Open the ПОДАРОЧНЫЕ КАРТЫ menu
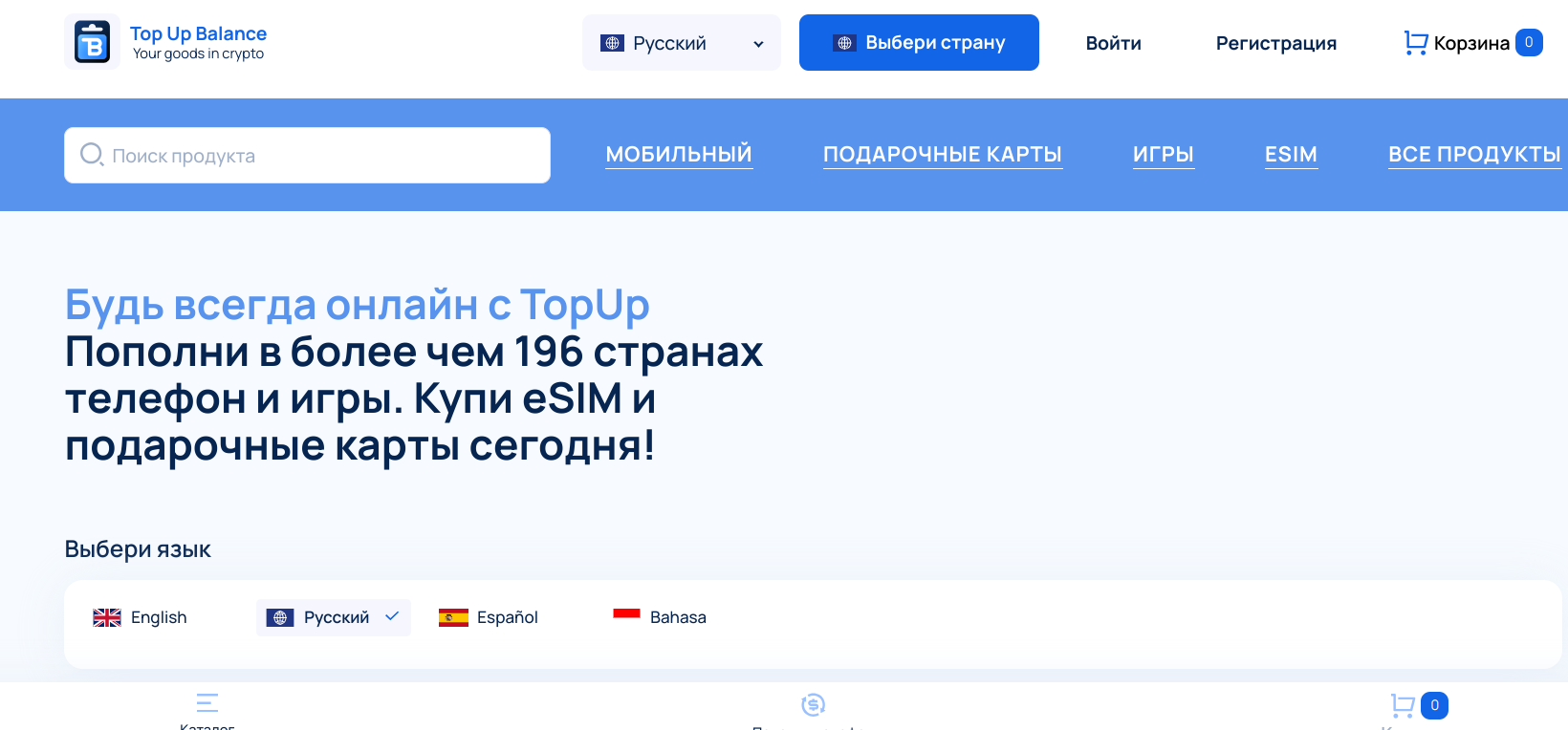1568x730 pixels. (943, 154)
